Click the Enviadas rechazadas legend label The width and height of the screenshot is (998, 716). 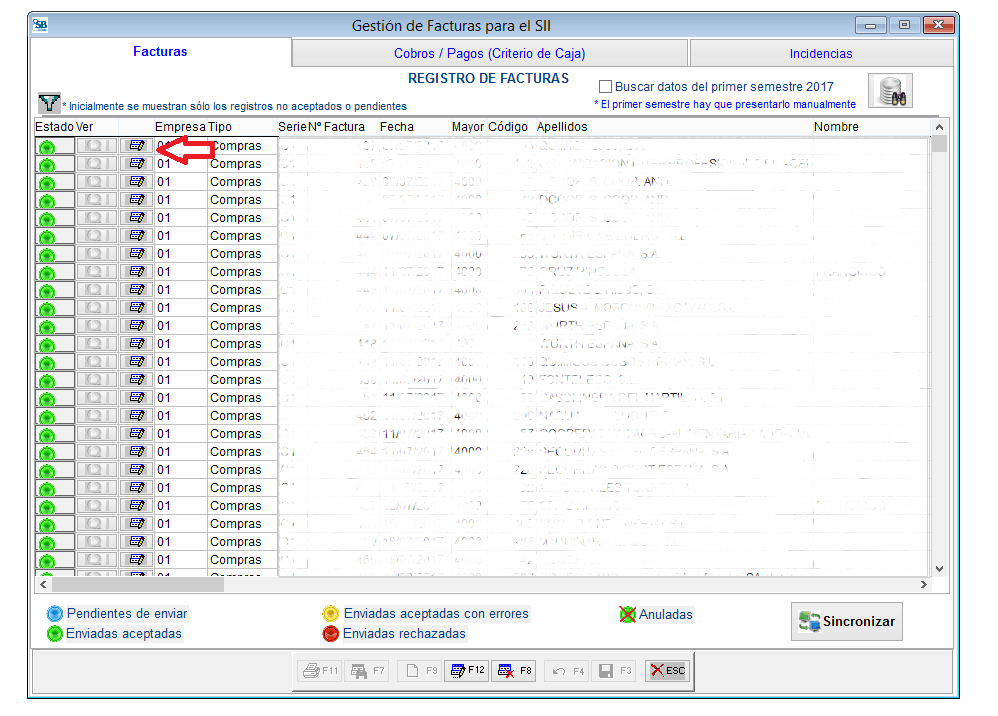click(404, 633)
